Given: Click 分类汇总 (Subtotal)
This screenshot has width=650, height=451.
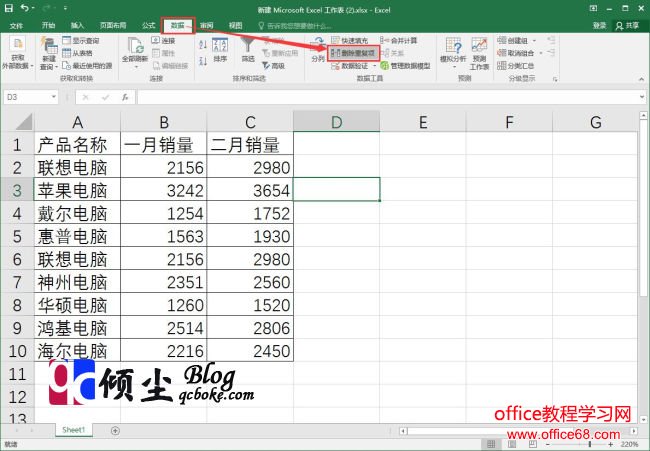Looking at the screenshot, I should click(x=516, y=65).
